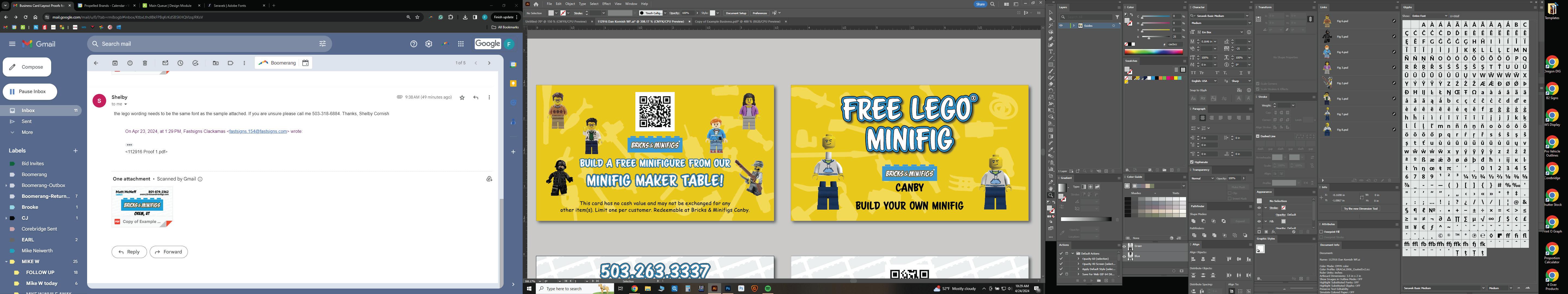Viewport: 1568px width, 294px height.
Task: Click the Reply button under email
Action: [129, 252]
